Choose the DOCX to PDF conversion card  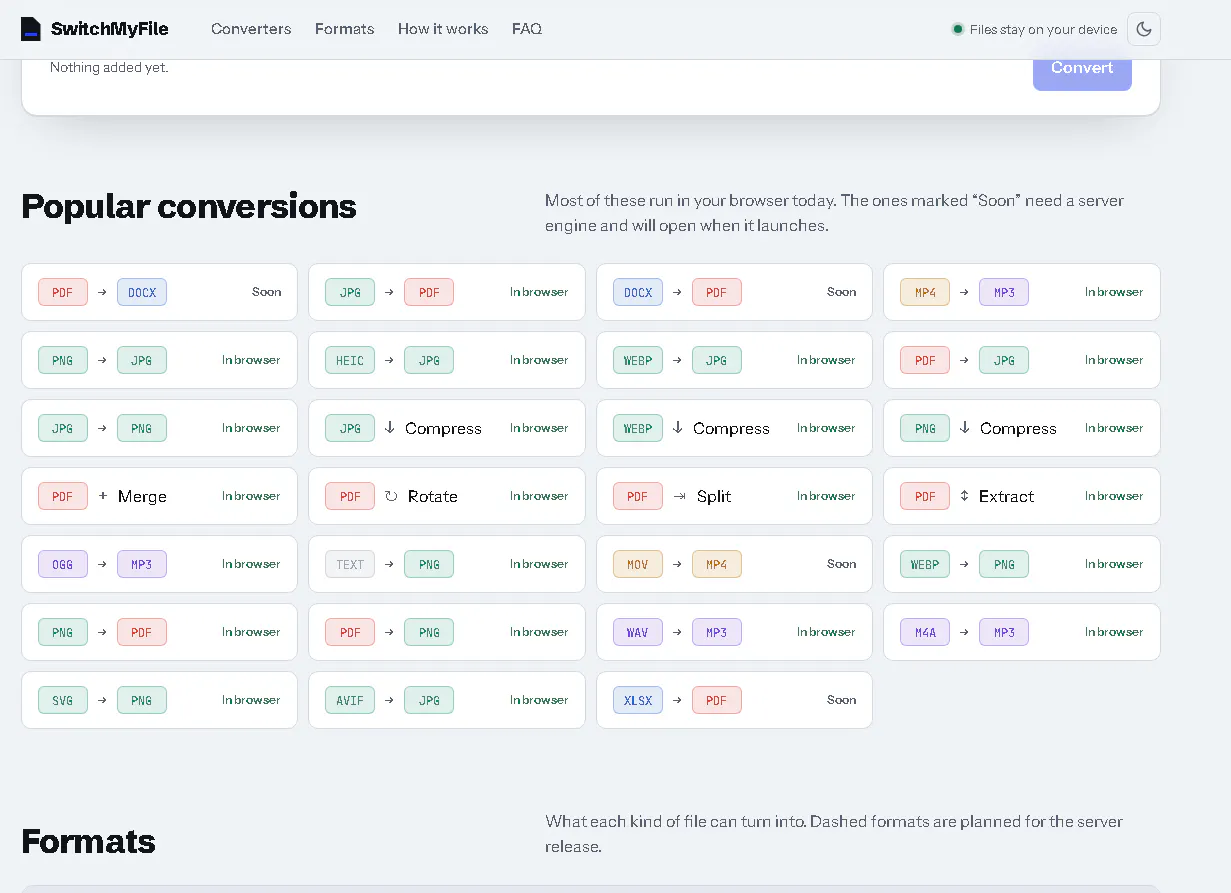[x=735, y=292]
